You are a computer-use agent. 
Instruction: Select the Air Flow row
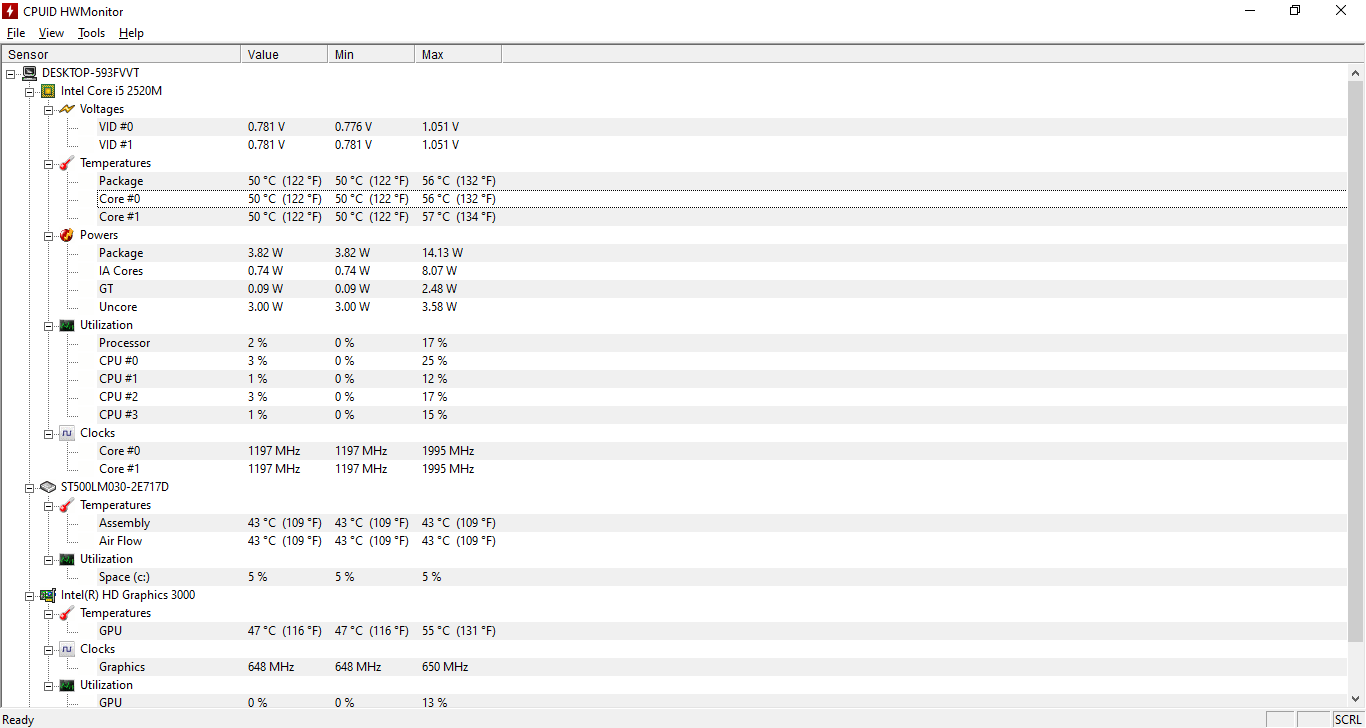coord(721,541)
